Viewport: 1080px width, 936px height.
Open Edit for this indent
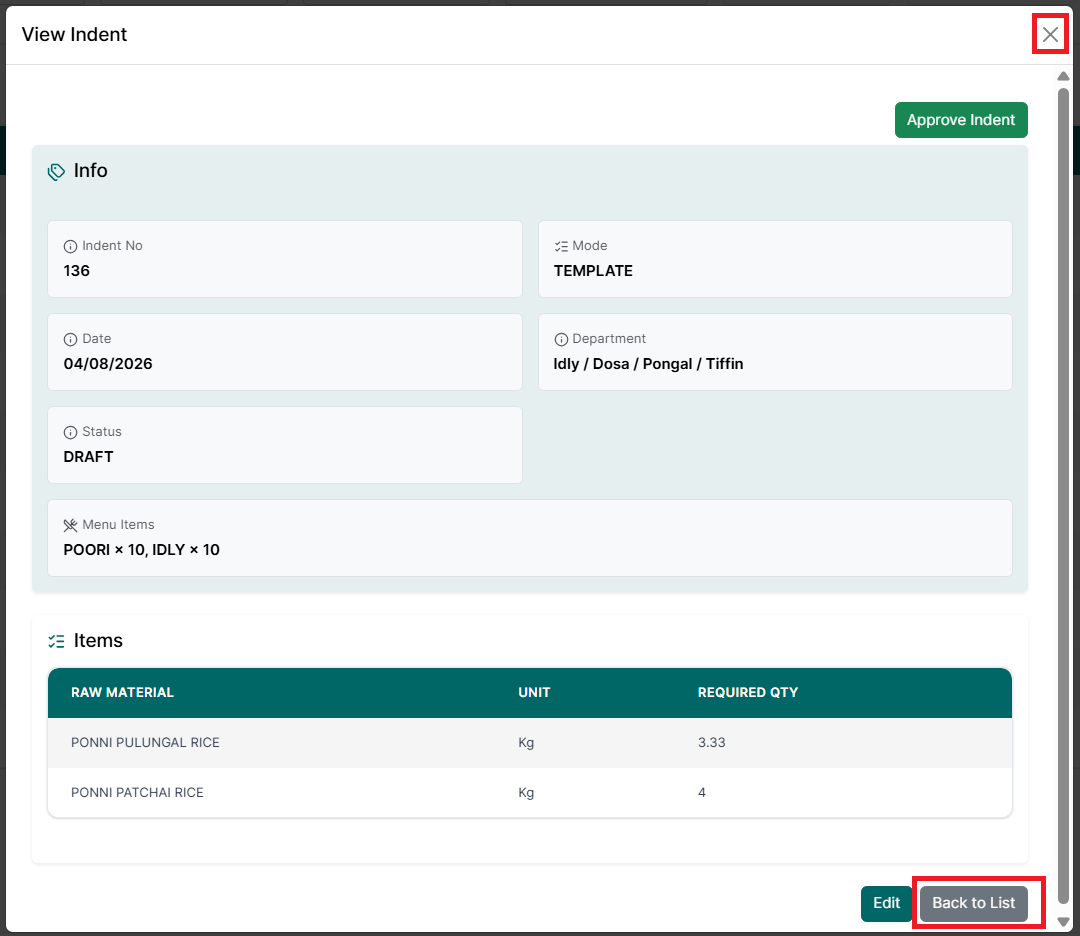pyautogui.click(x=886, y=903)
